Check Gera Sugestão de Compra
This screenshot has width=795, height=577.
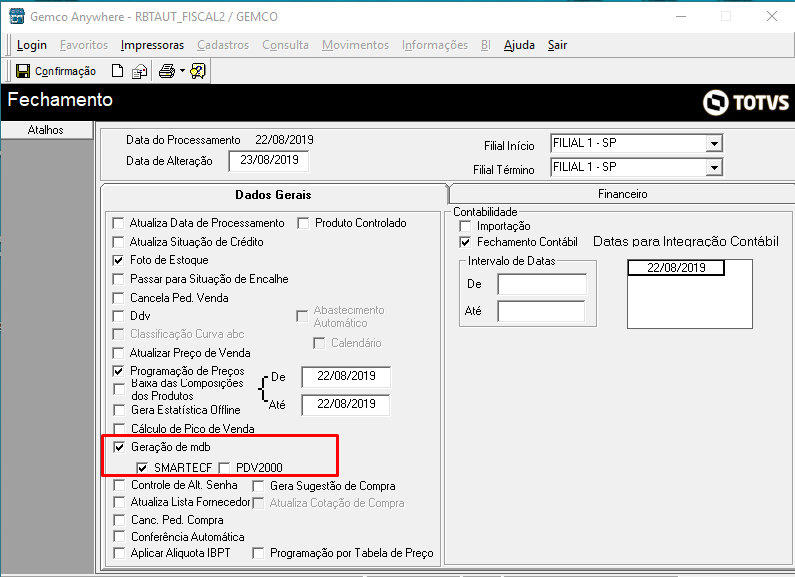click(x=258, y=486)
